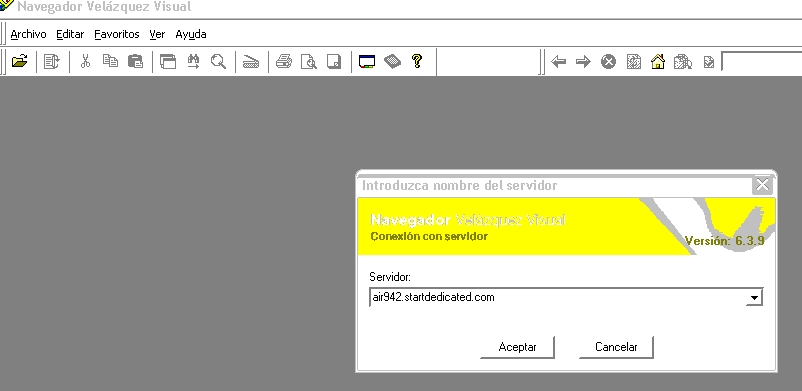Click the Cut scissors icon
Image resolution: width=802 pixels, height=391 pixels.
[x=85, y=61]
